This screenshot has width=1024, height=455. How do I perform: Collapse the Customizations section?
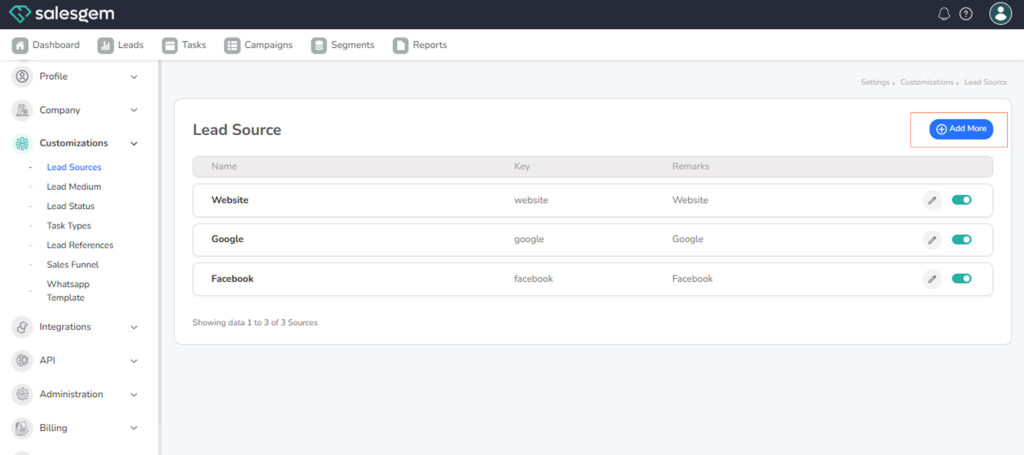click(134, 144)
